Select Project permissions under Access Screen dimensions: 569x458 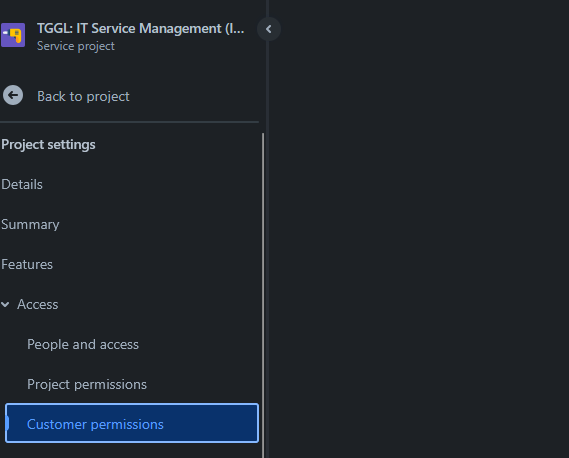(x=87, y=384)
